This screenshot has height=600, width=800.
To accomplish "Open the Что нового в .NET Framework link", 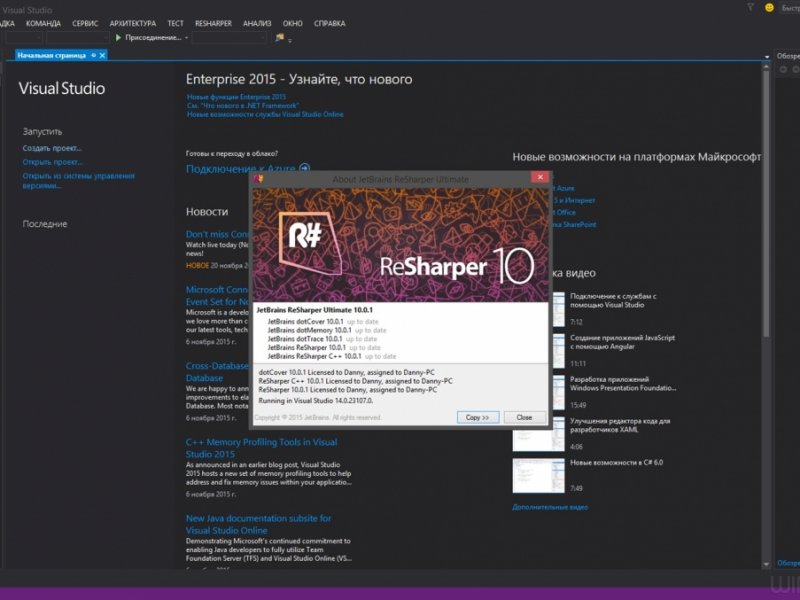I will [x=243, y=106].
